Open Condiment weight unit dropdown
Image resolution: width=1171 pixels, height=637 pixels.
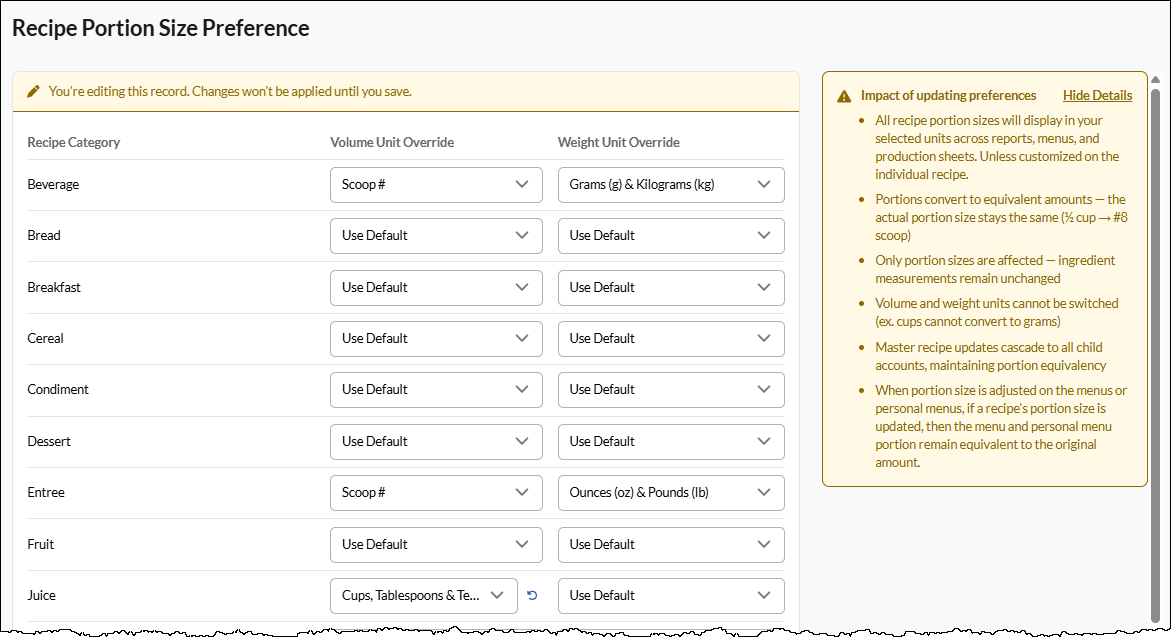(671, 390)
